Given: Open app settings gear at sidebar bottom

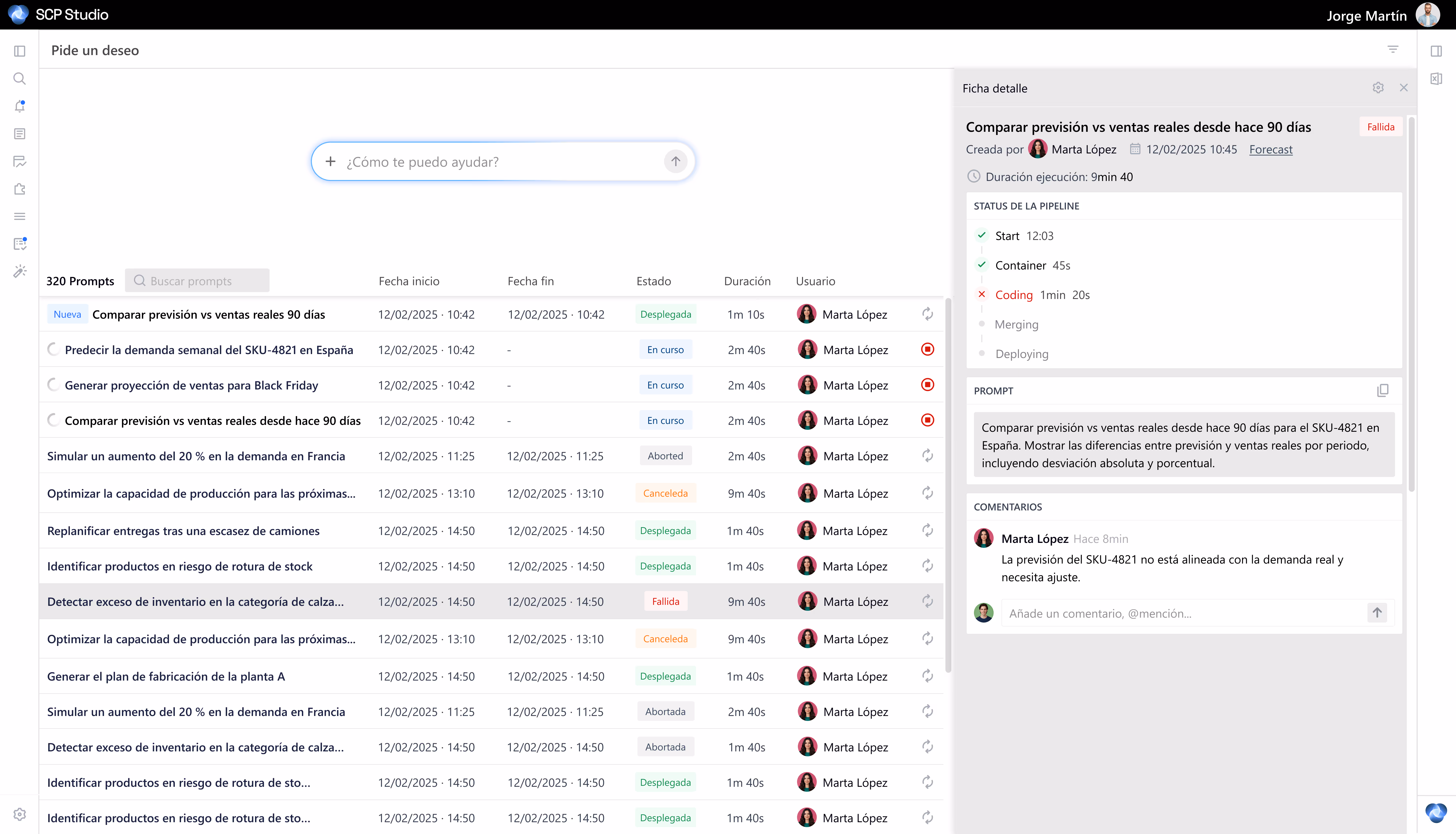Looking at the screenshot, I should pos(19,814).
